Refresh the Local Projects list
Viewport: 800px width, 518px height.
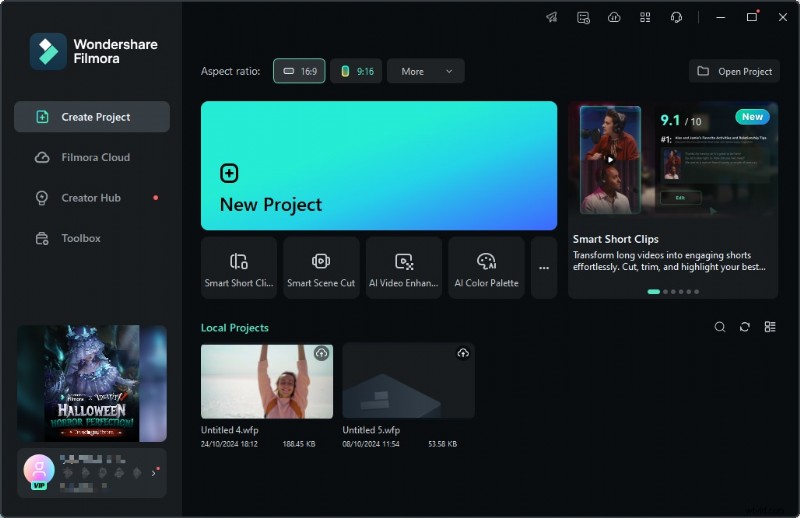[745, 327]
